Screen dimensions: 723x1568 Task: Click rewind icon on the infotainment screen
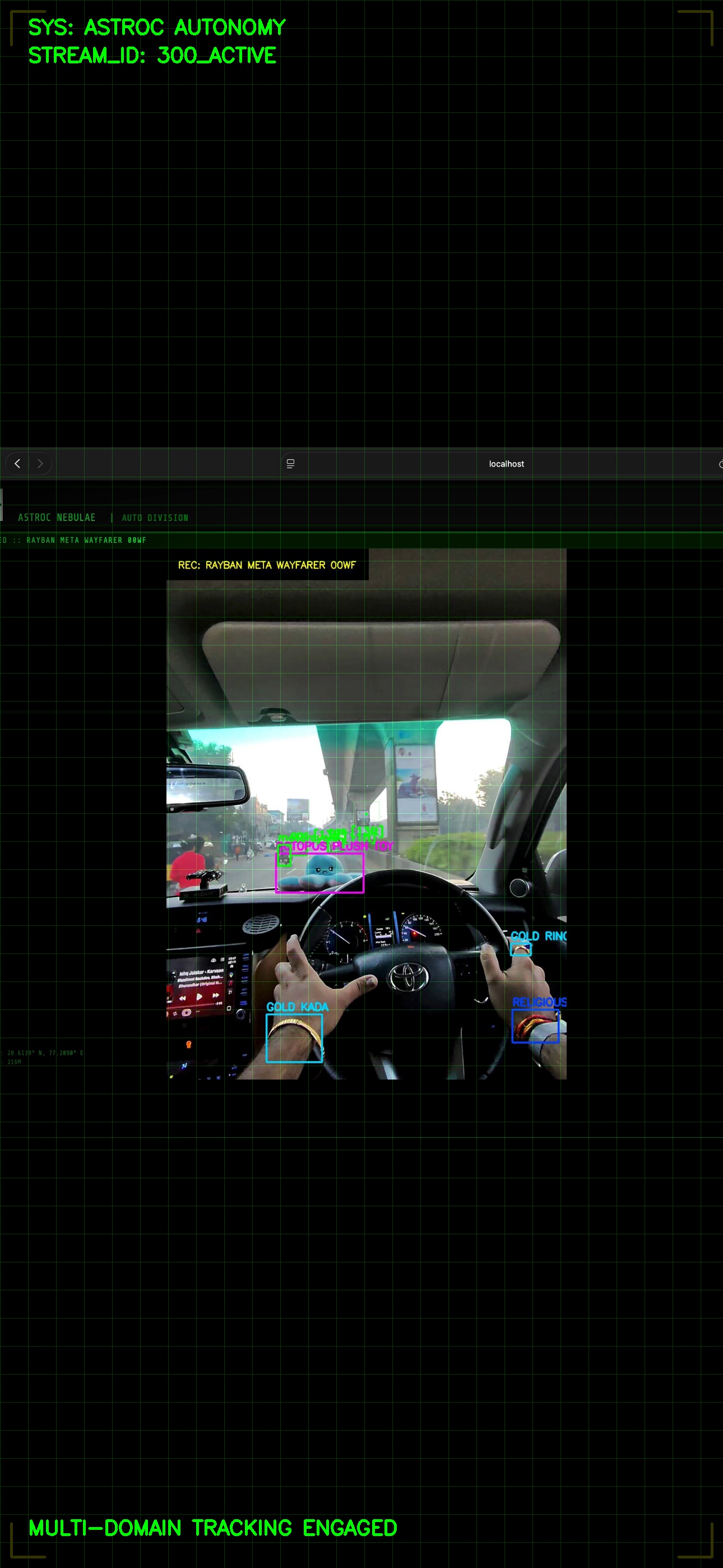click(183, 998)
